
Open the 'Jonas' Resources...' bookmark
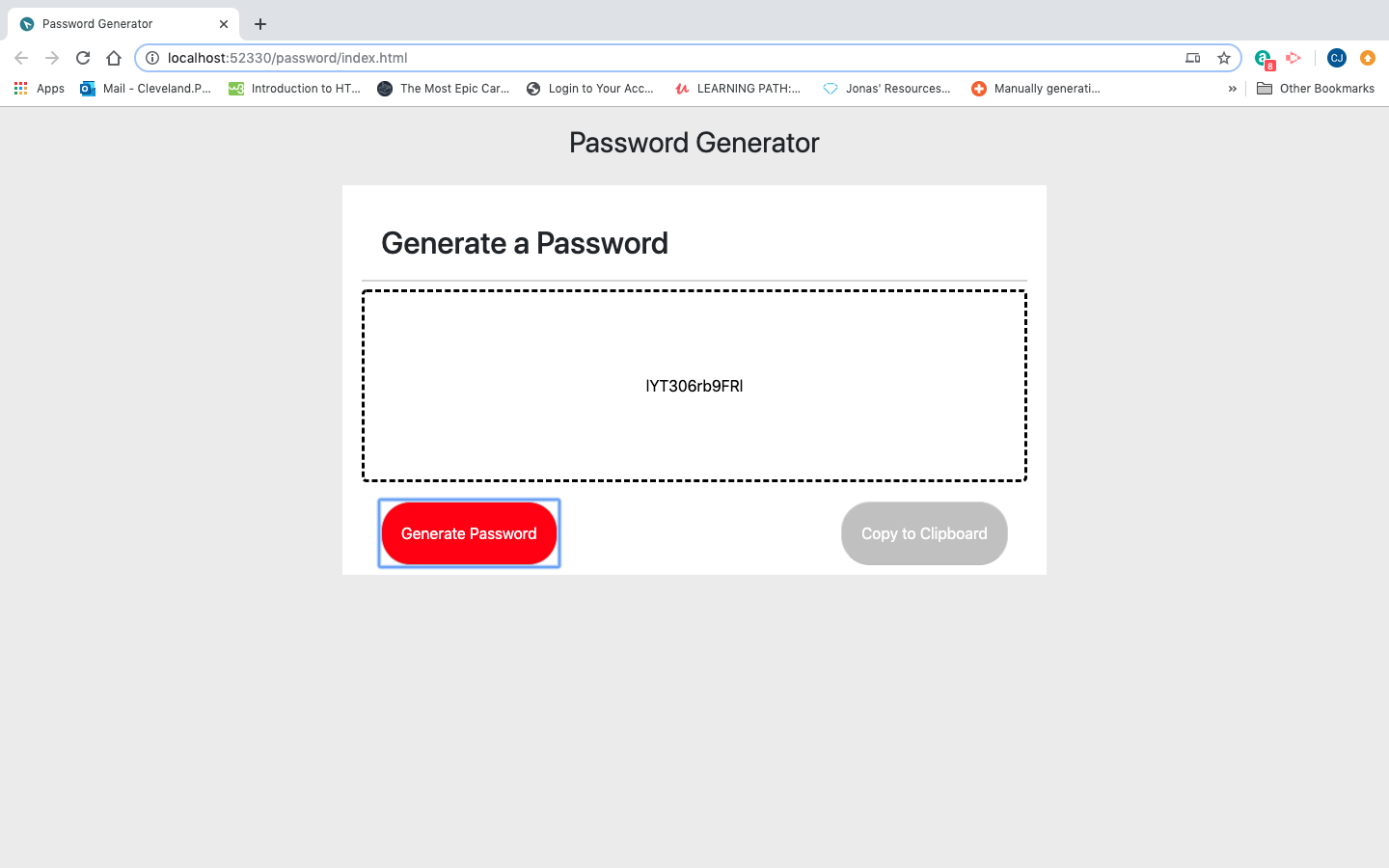887,88
